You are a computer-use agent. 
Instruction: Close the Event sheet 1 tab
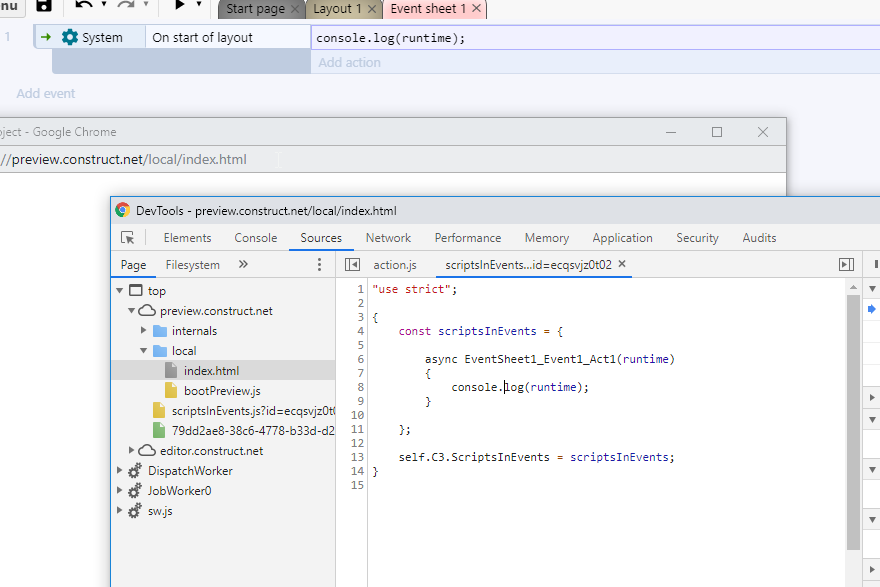click(x=476, y=8)
